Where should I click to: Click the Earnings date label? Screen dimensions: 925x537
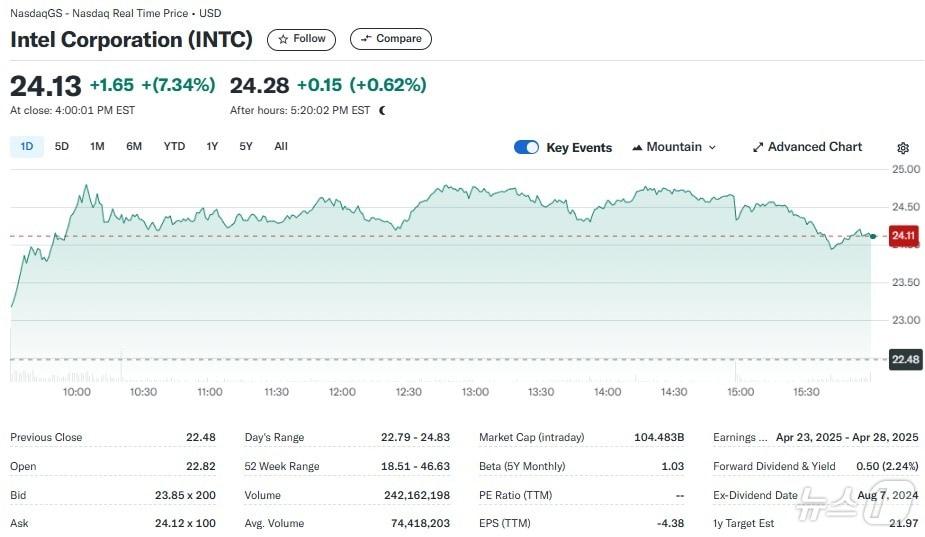[741, 437]
